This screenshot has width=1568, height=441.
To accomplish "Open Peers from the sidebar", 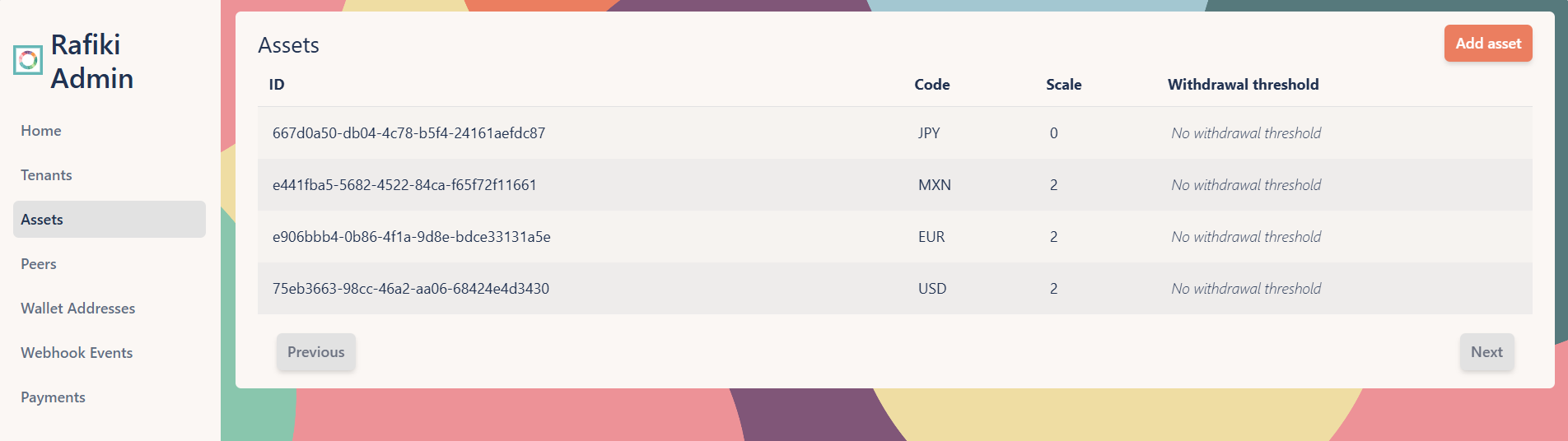I will pos(39,264).
